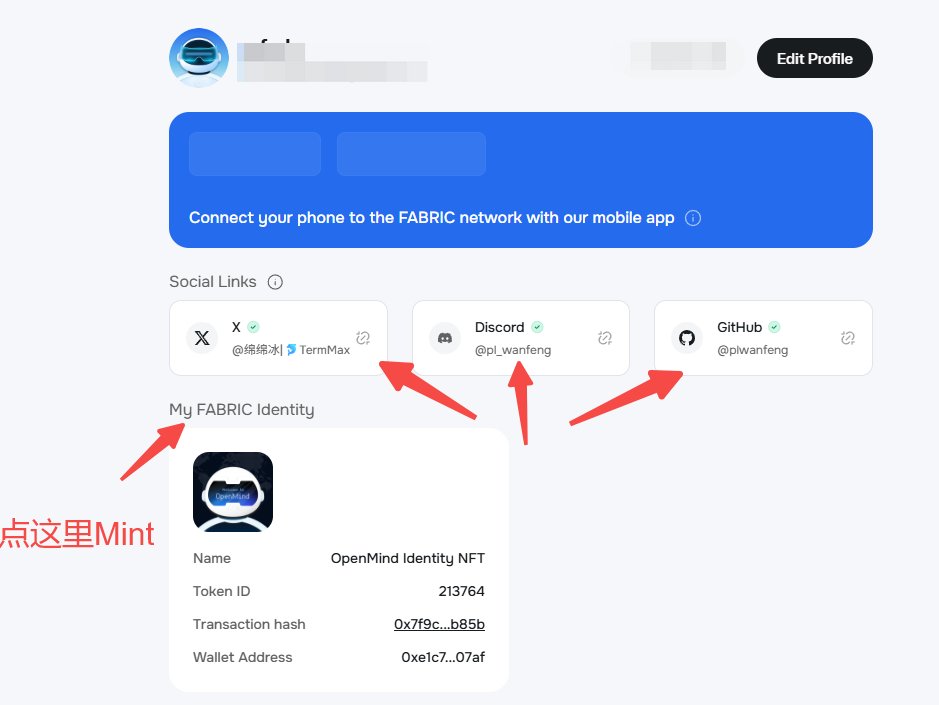Select the X handle with TermMax
Viewport: 939px width, 705px height.
click(291, 350)
